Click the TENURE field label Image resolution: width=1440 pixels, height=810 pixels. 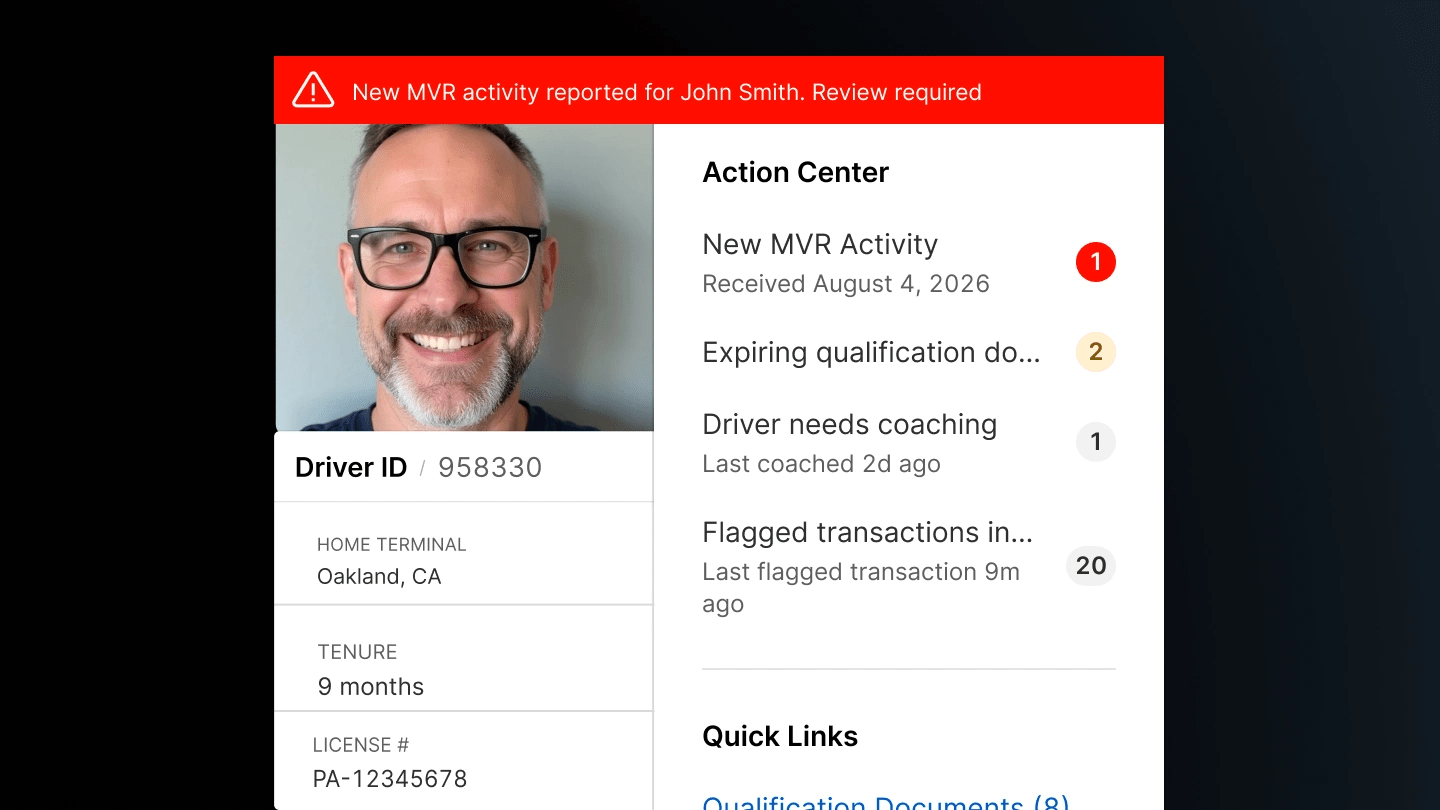click(x=357, y=652)
